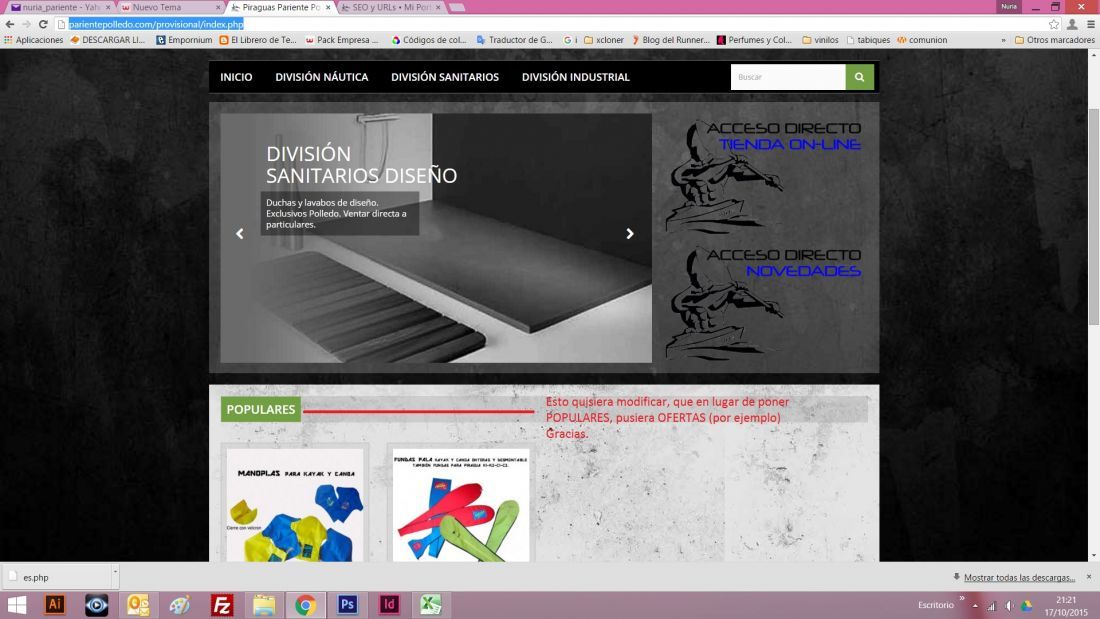
Task: Switch to Chrome in the taskbar
Action: [305, 605]
